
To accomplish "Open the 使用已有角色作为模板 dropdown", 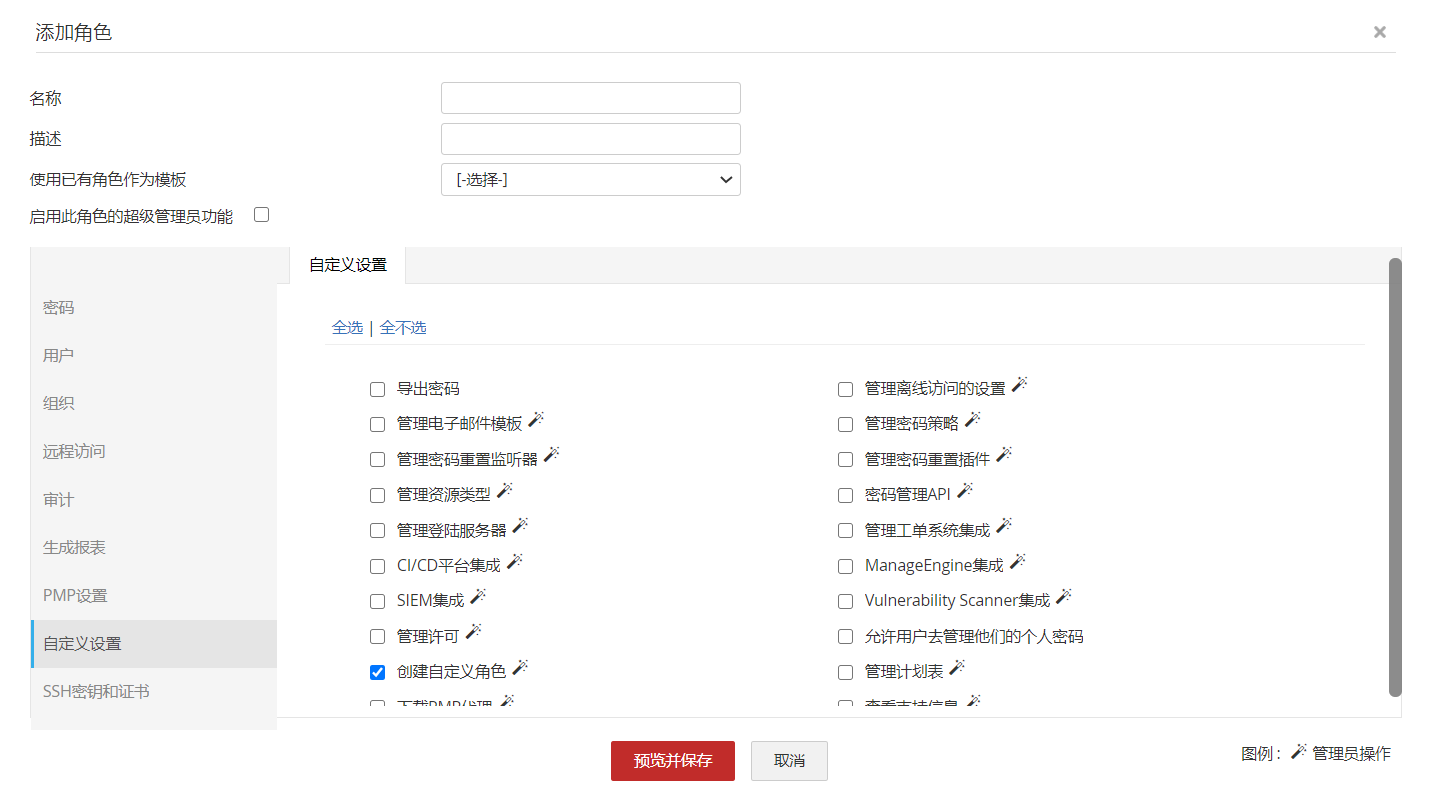I will pyautogui.click(x=590, y=180).
